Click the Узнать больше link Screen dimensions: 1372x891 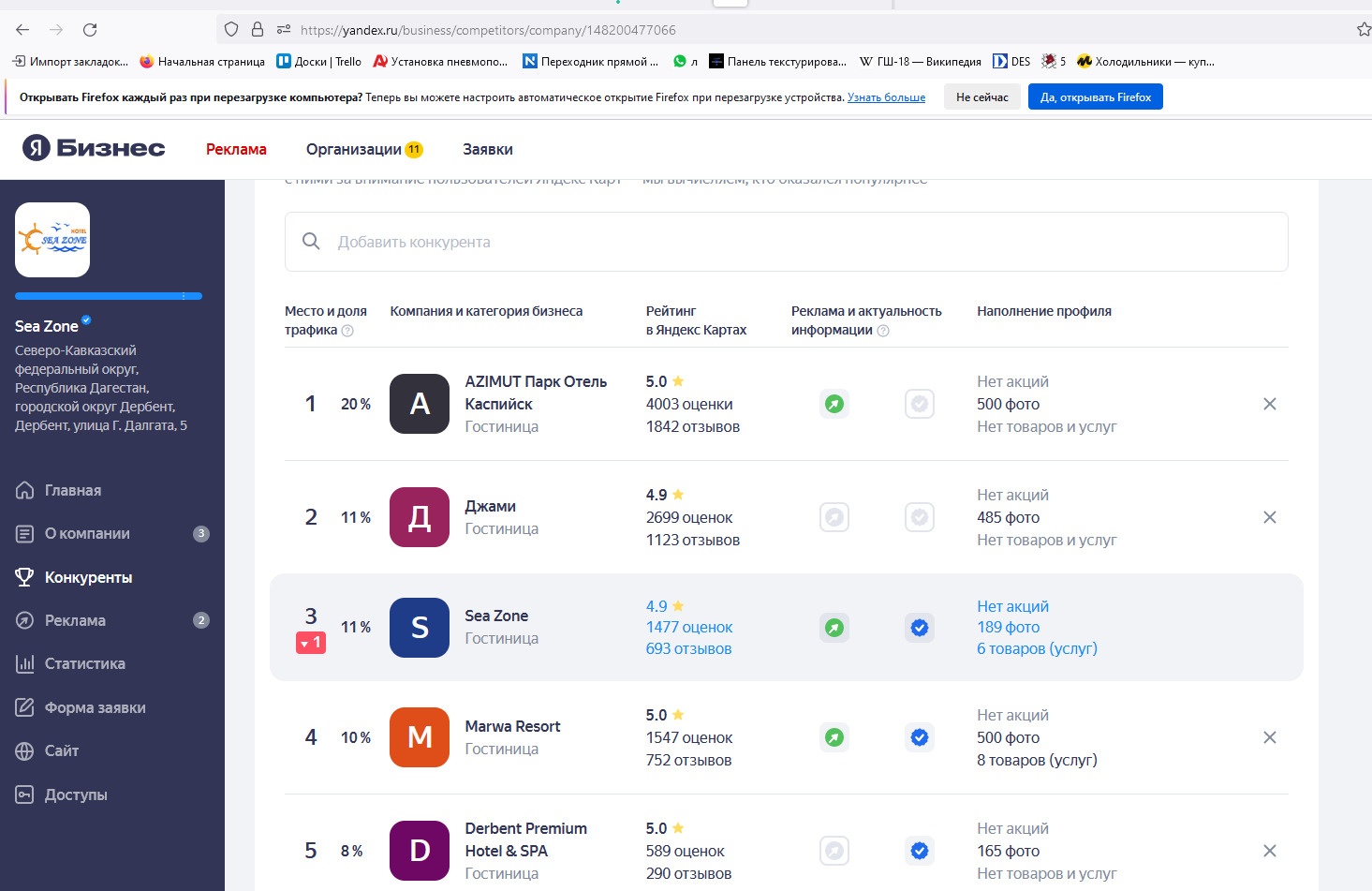coord(886,97)
